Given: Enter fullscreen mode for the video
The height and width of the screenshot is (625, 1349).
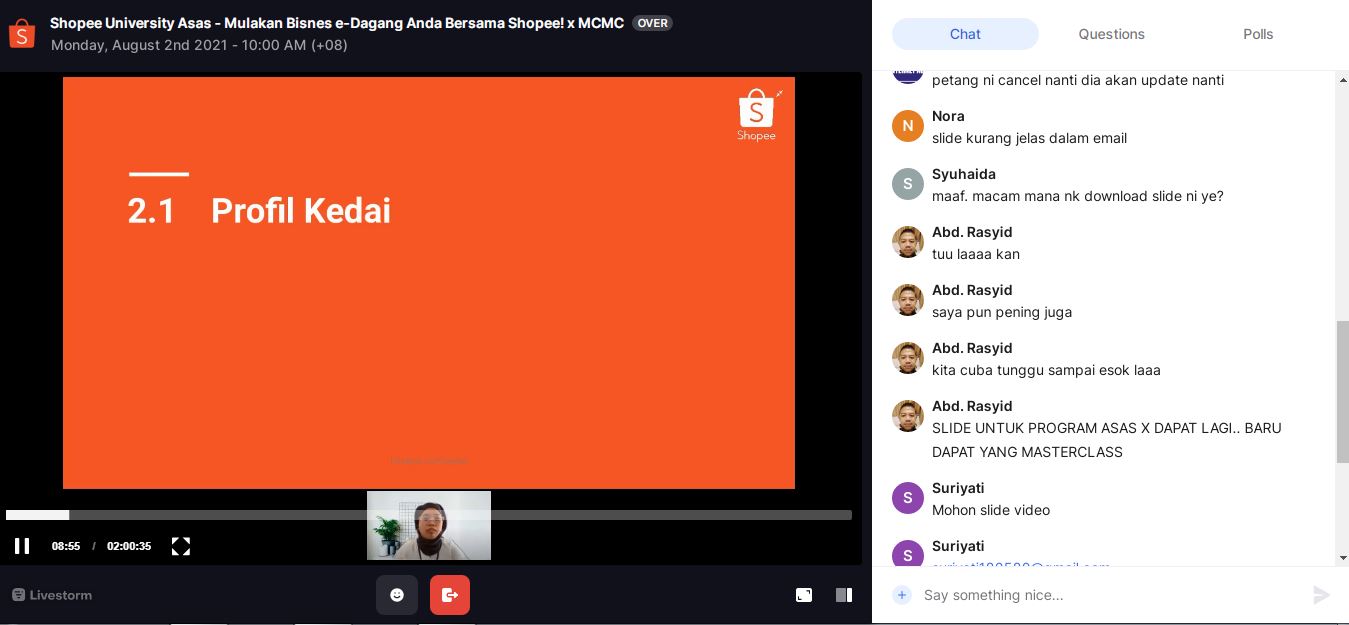Looking at the screenshot, I should [181, 546].
